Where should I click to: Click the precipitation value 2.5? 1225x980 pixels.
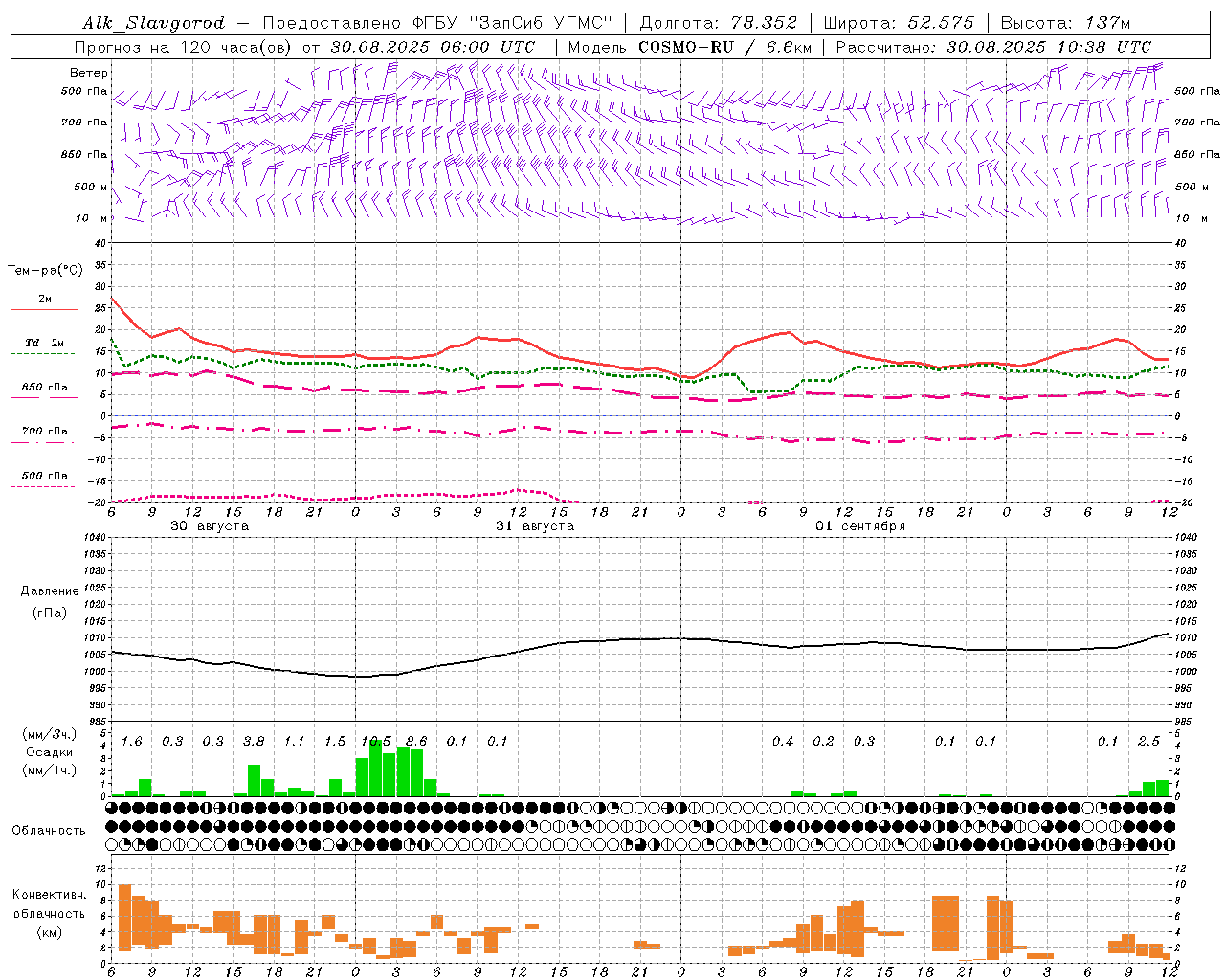1148,742
